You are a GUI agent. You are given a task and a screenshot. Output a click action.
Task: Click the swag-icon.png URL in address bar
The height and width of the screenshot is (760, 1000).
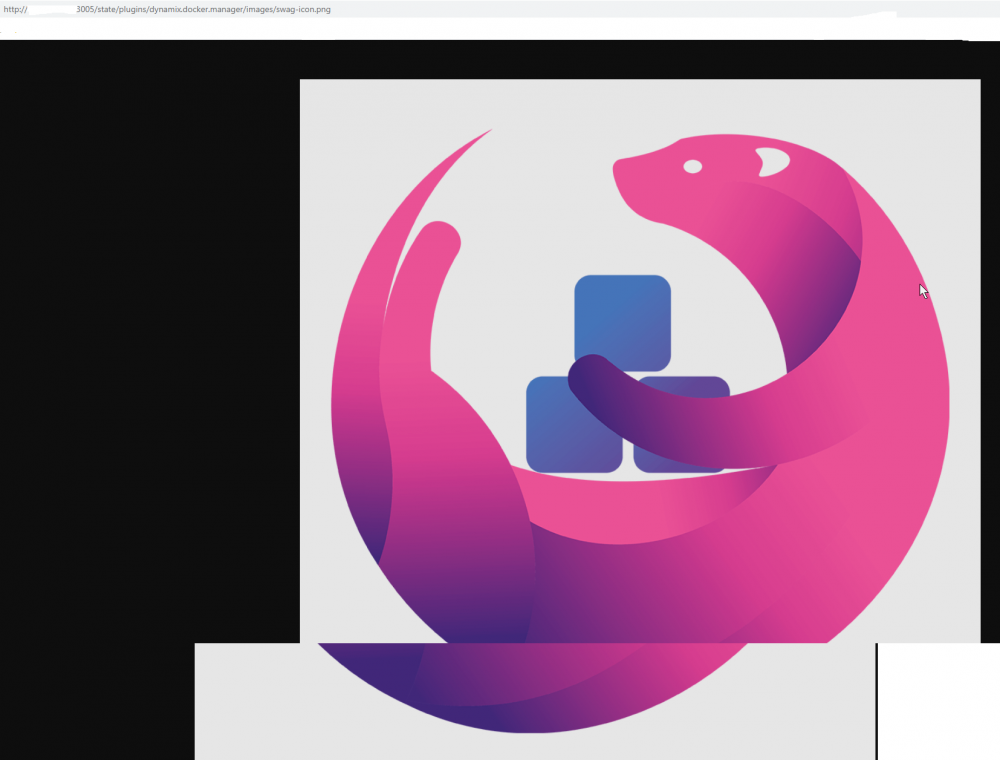click(x=167, y=10)
